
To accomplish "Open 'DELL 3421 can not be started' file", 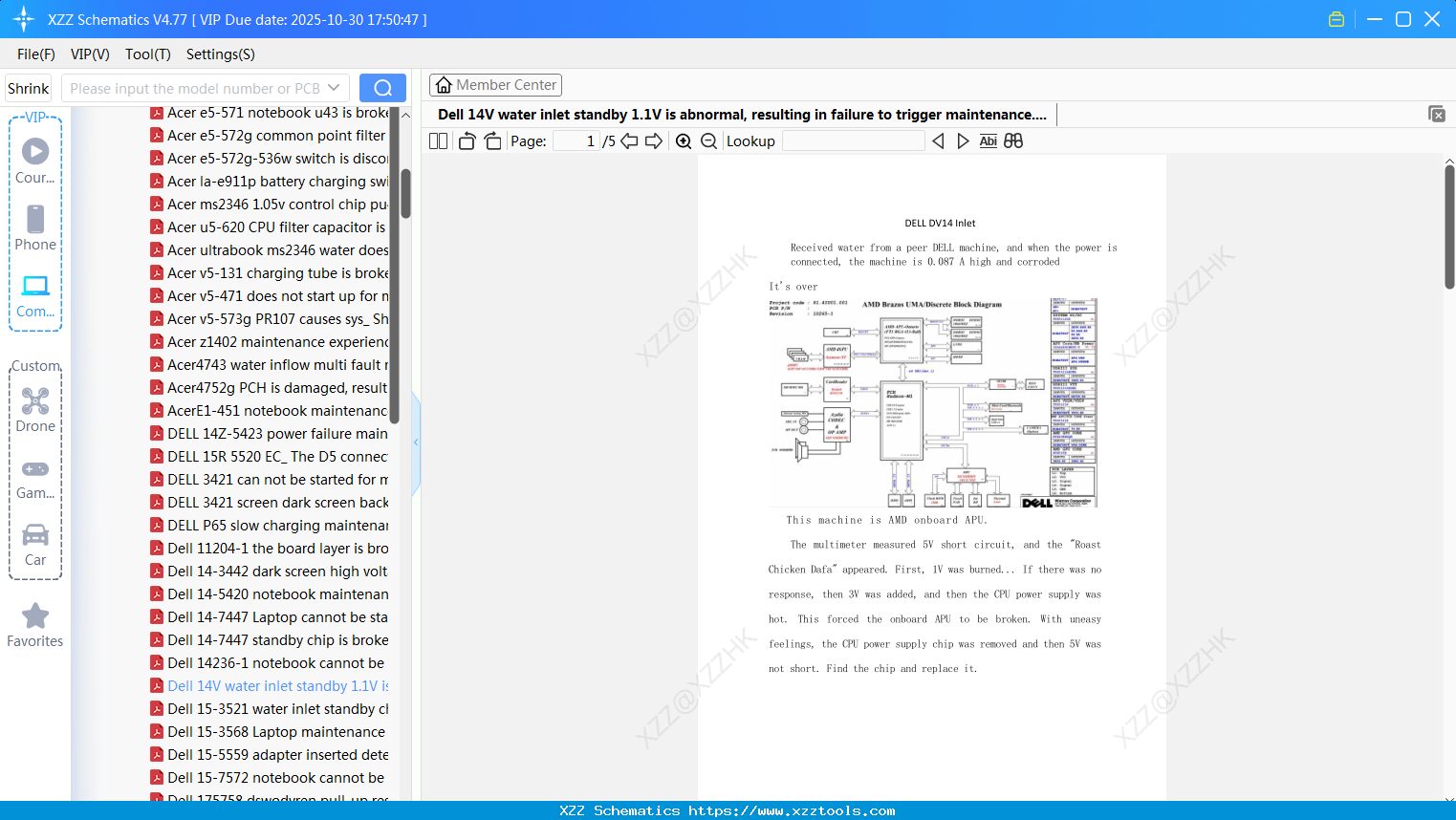I will point(270,480).
